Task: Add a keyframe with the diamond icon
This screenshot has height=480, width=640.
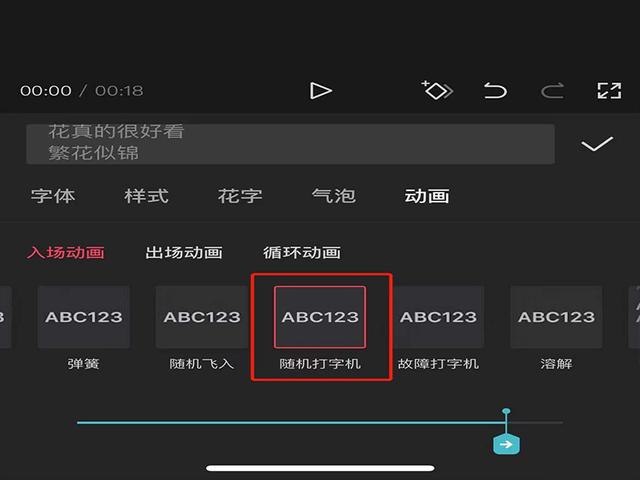Action: 437,90
